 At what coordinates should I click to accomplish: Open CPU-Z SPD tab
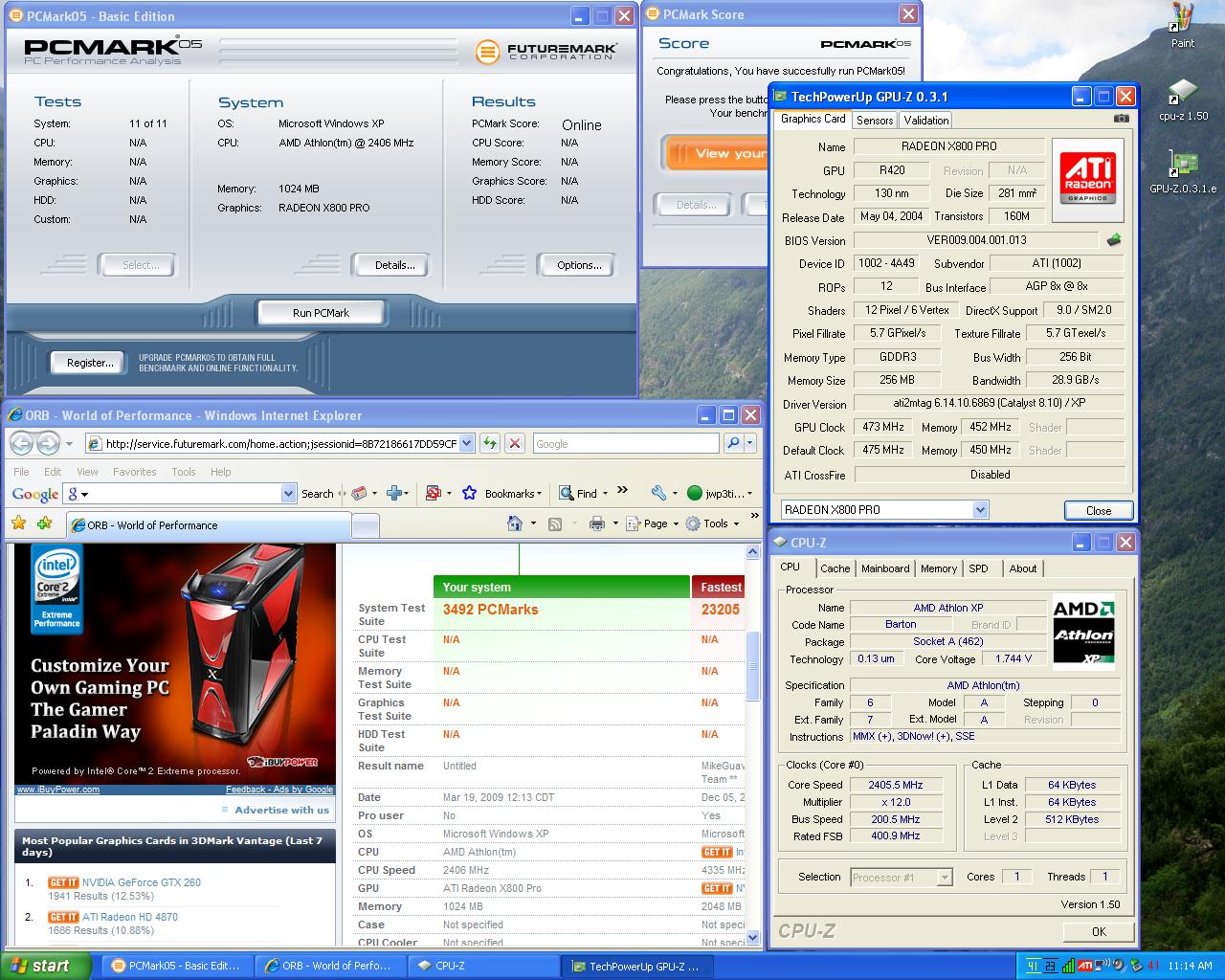click(978, 568)
